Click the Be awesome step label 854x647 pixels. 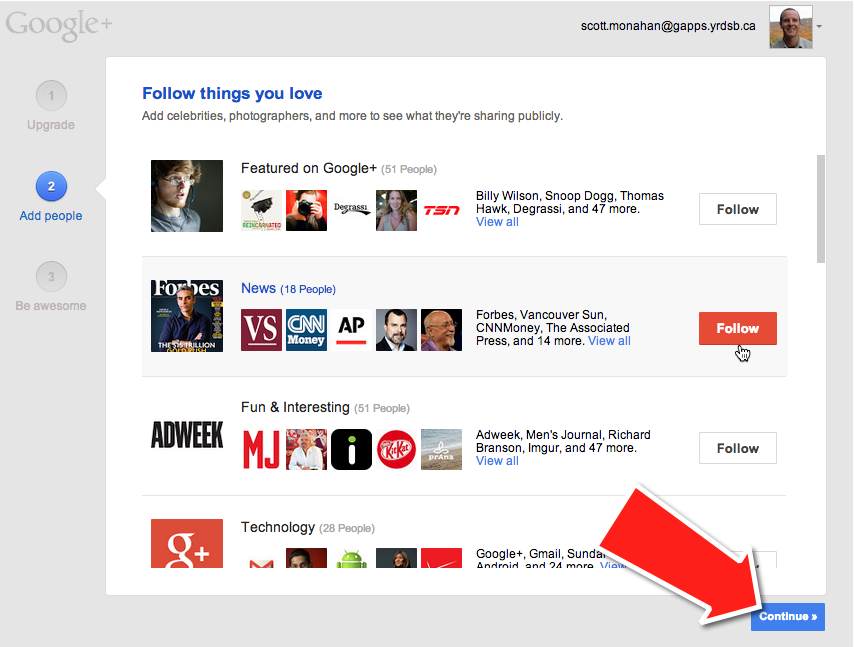pyautogui.click(x=51, y=306)
